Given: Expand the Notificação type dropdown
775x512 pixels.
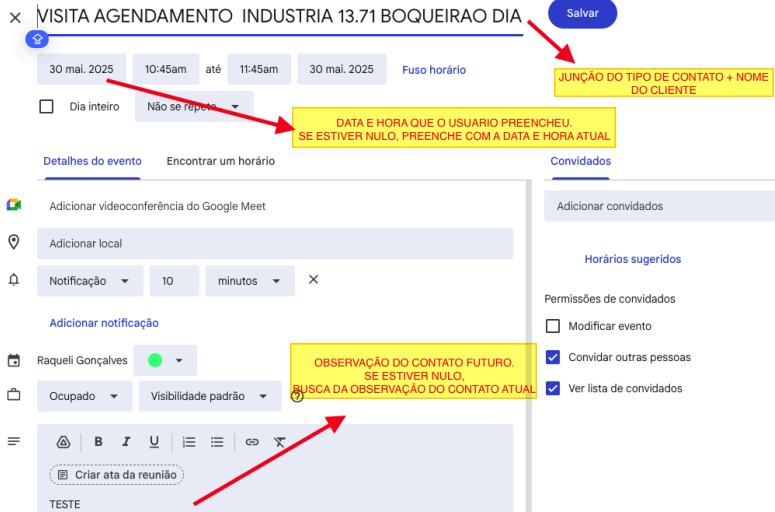Looking at the screenshot, I should pyautogui.click(x=90, y=281).
